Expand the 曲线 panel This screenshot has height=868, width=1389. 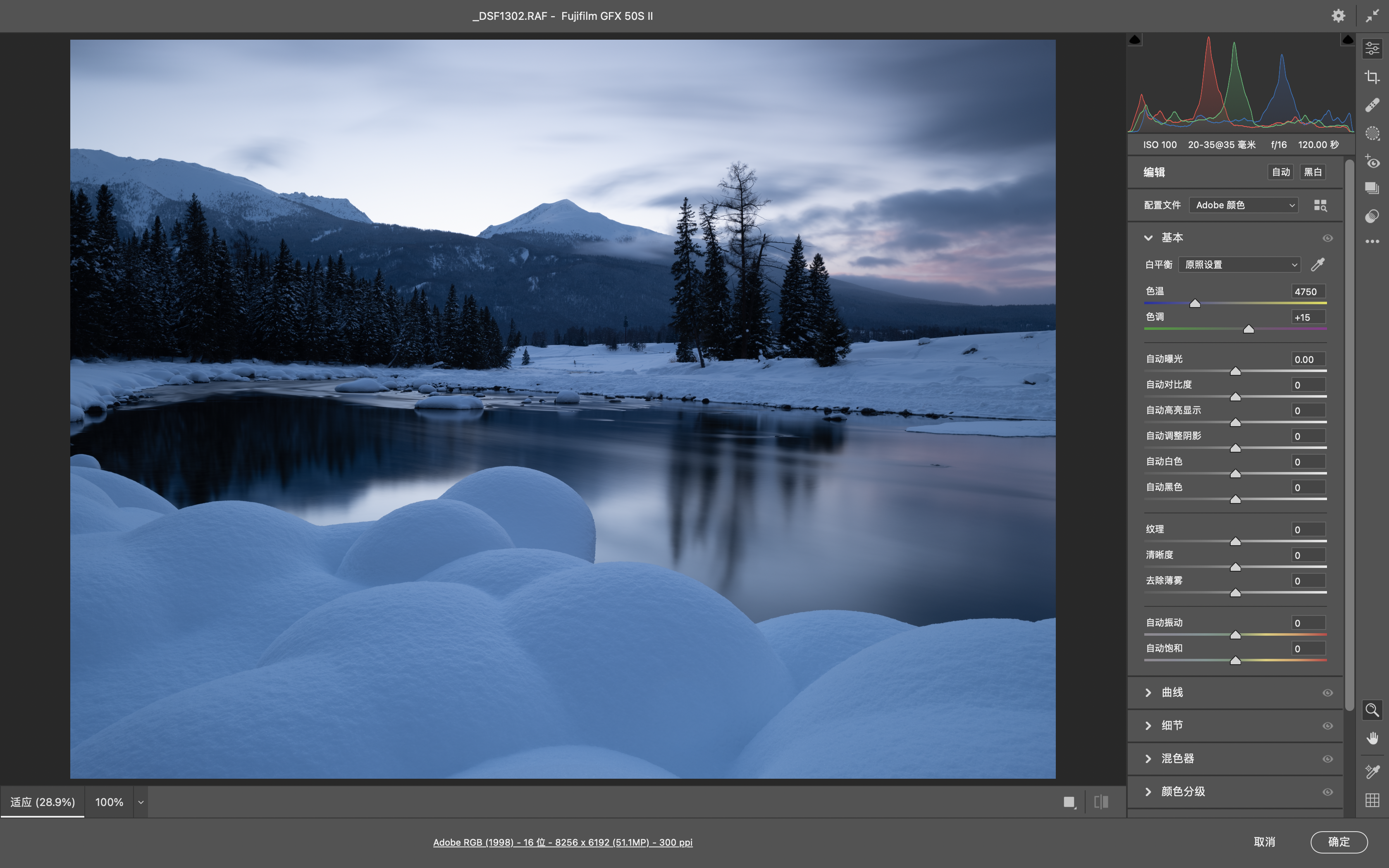coord(1148,693)
